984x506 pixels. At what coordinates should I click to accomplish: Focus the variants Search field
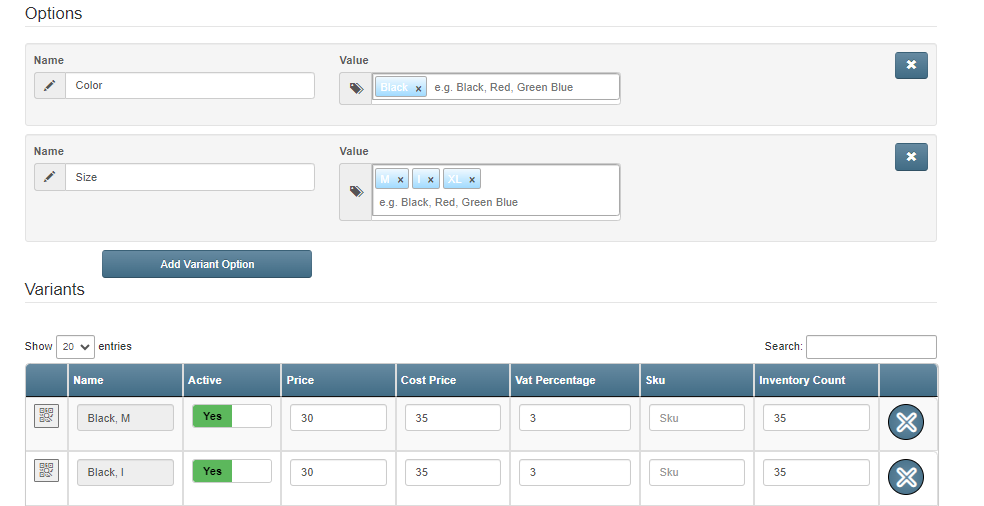coord(870,346)
